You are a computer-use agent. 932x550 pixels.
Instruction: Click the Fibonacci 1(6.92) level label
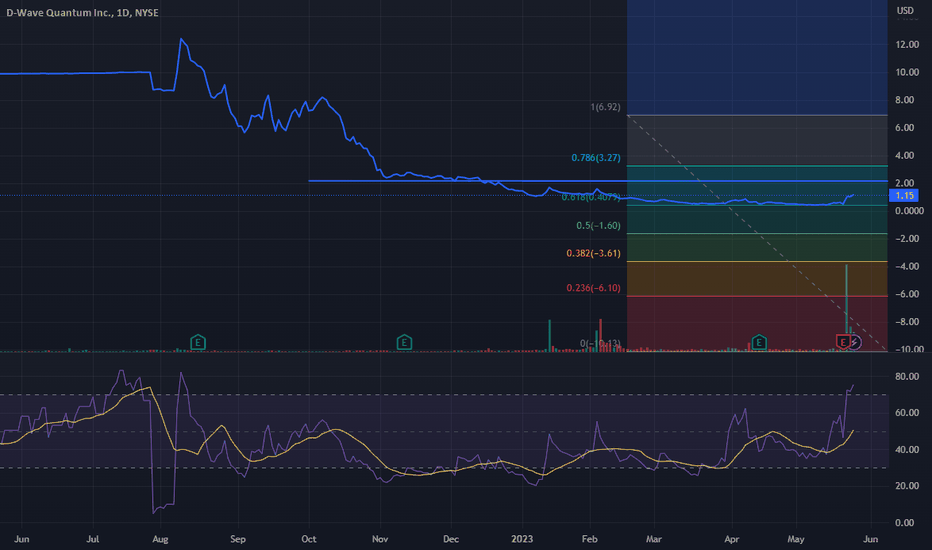(605, 107)
